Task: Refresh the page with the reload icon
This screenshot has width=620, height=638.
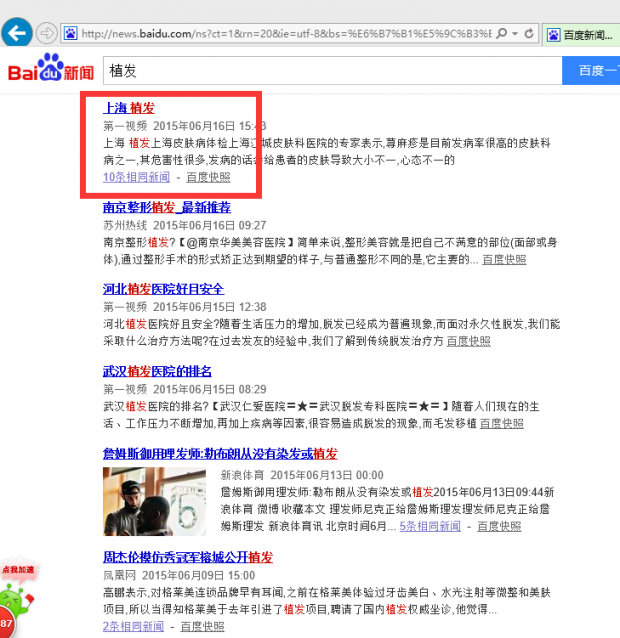Action: click(x=529, y=33)
